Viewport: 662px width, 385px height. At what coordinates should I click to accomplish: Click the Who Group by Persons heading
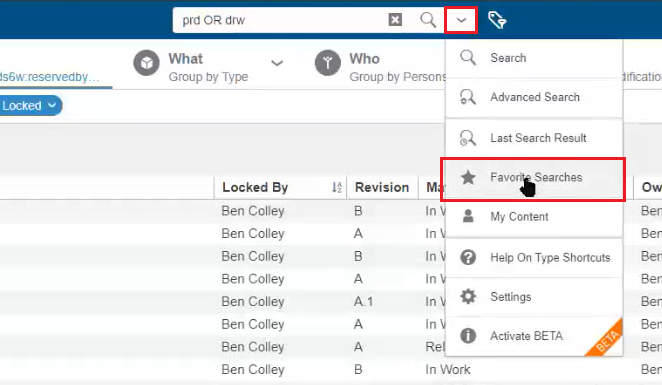tap(398, 68)
